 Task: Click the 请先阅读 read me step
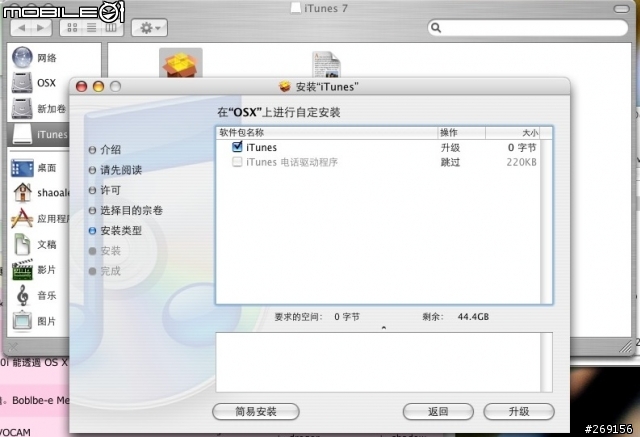[x=116, y=170]
